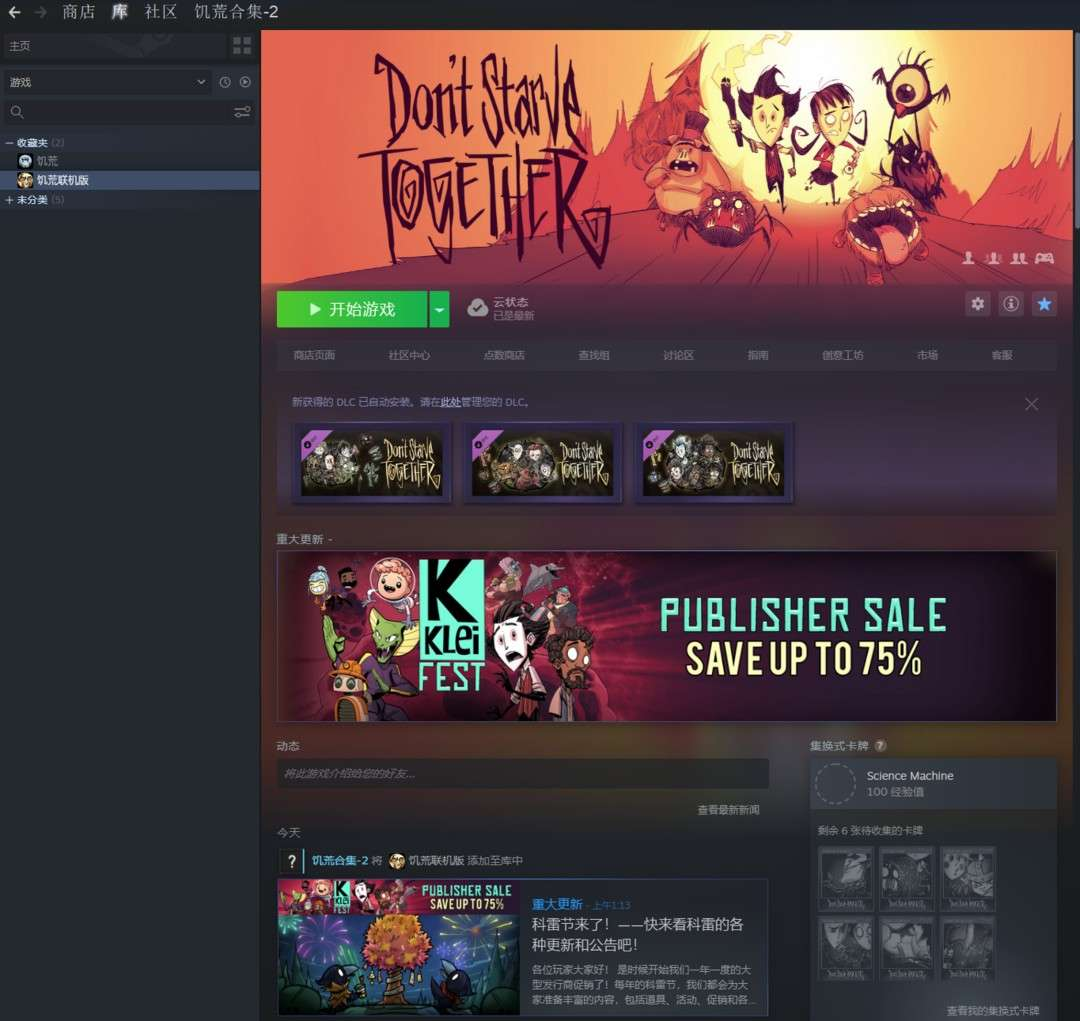This screenshot has height=1021, width=1080.
Task: Click the cloud status icon
Action: click(478, 308)
